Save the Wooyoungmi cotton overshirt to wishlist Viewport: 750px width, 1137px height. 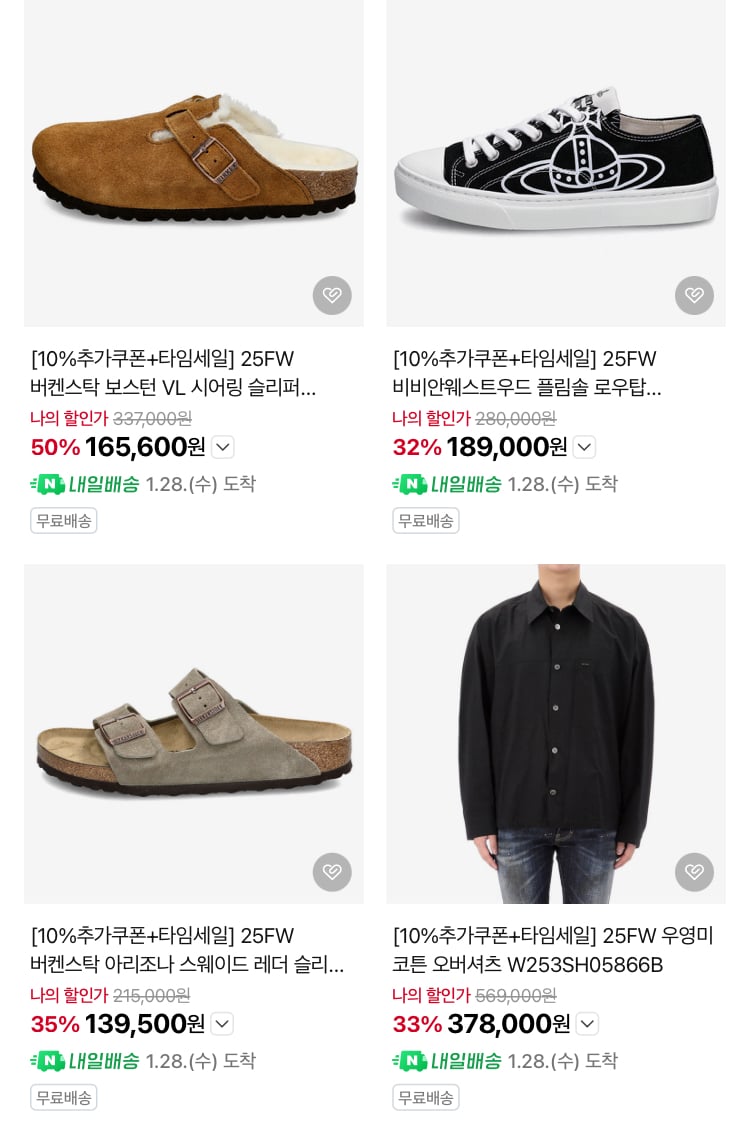(694, 872)
